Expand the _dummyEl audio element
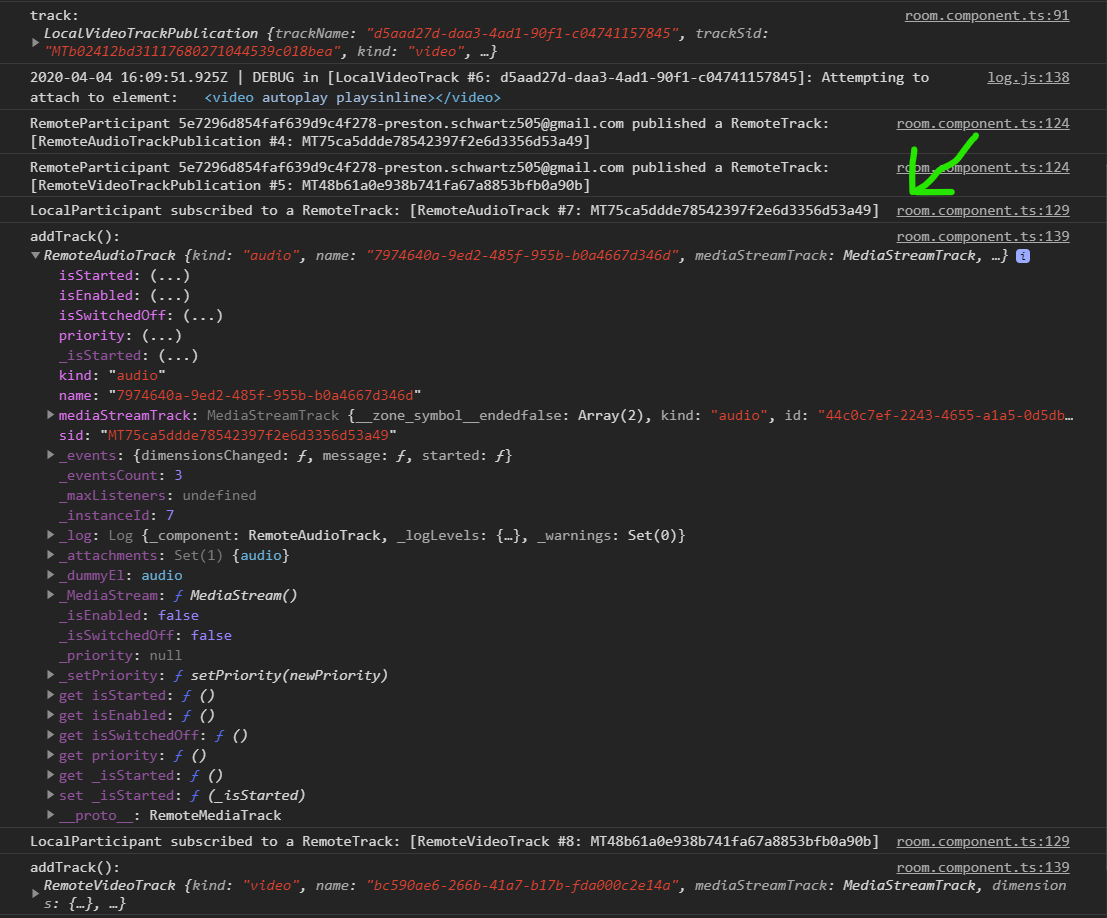This screenshot has width=1107, height=918. 50,575
